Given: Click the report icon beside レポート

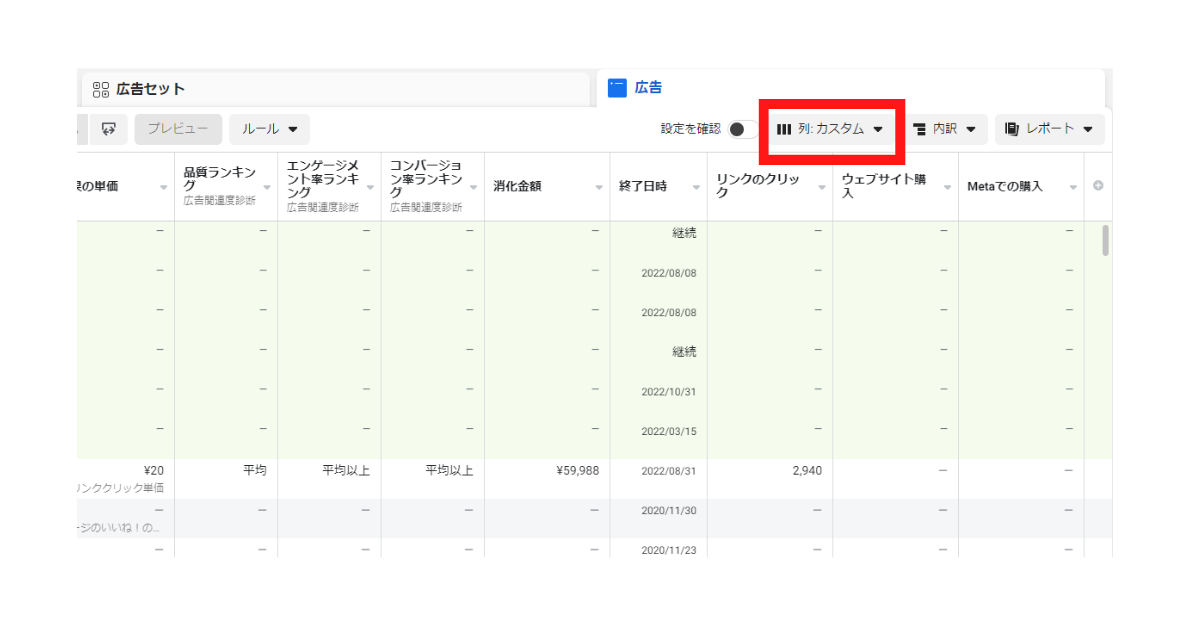Looking at the screenshot, I should click(x=1012, y=129).
